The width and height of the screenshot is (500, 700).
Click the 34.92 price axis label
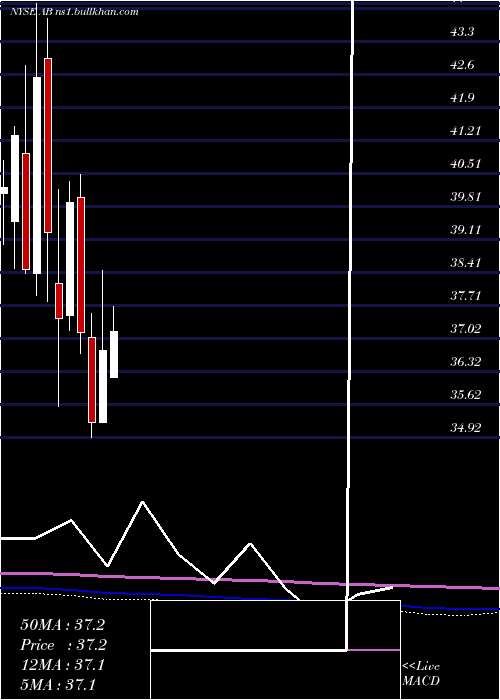pyautogui.click(x=465, y=428)
